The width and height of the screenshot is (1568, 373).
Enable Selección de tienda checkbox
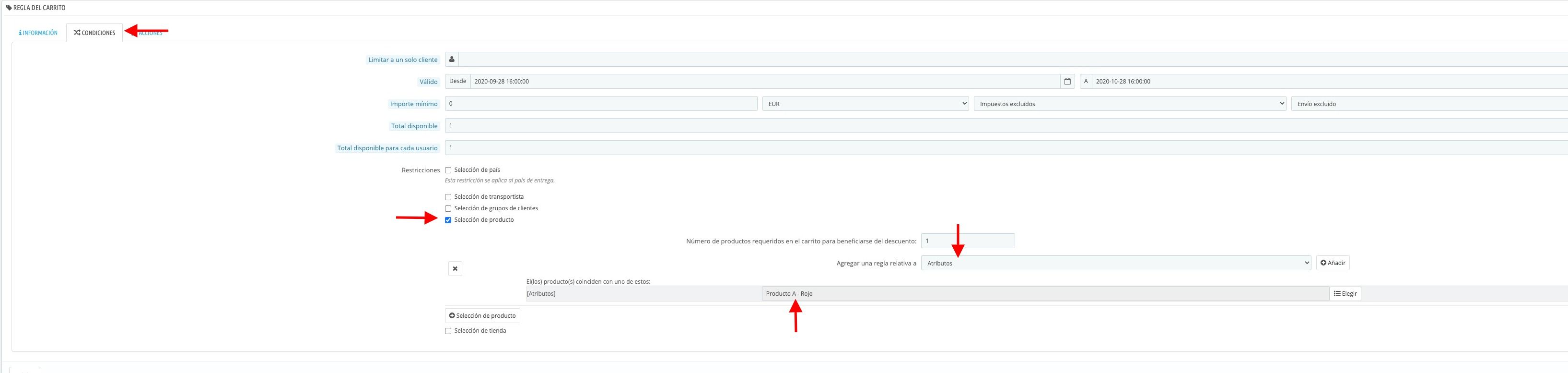[448, 331]
